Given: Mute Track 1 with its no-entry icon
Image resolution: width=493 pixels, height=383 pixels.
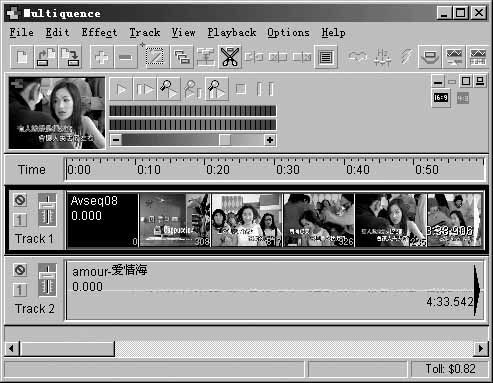Looking at the screenshot, I should point(20,200).
